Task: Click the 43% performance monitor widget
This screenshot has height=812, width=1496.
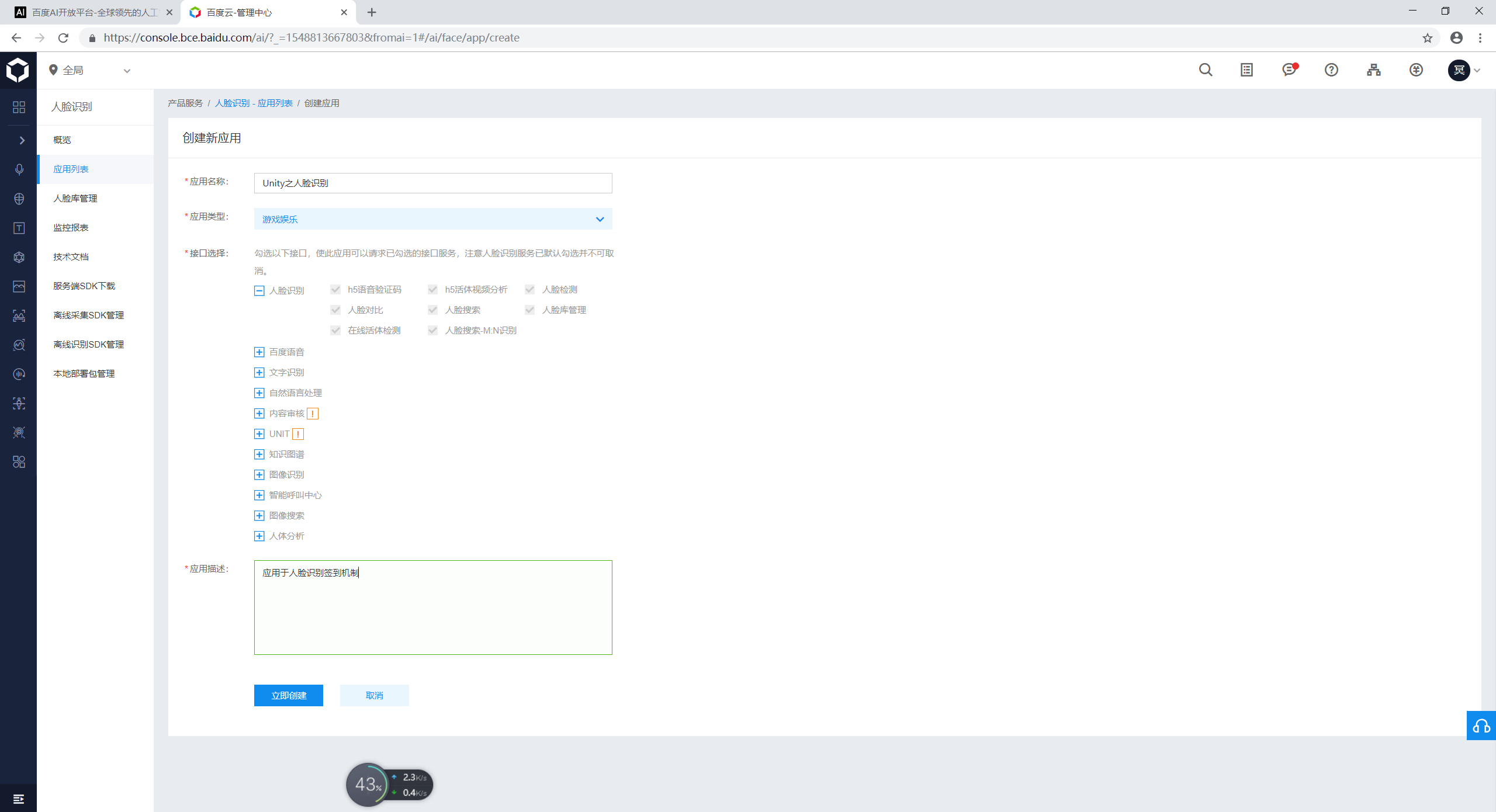Action: [x=368, y=785]
